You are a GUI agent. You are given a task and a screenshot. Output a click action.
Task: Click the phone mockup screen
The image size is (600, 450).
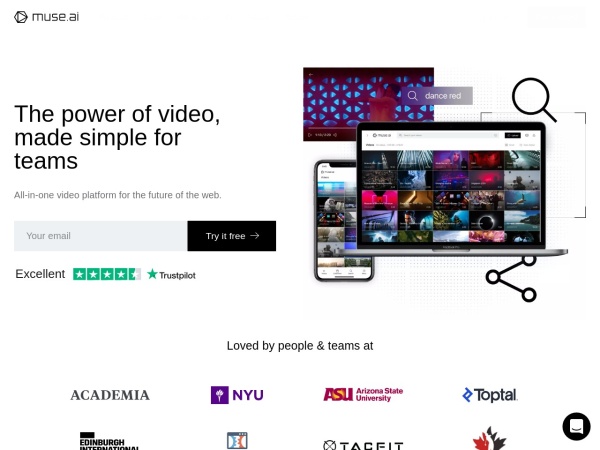click(344, 220)
